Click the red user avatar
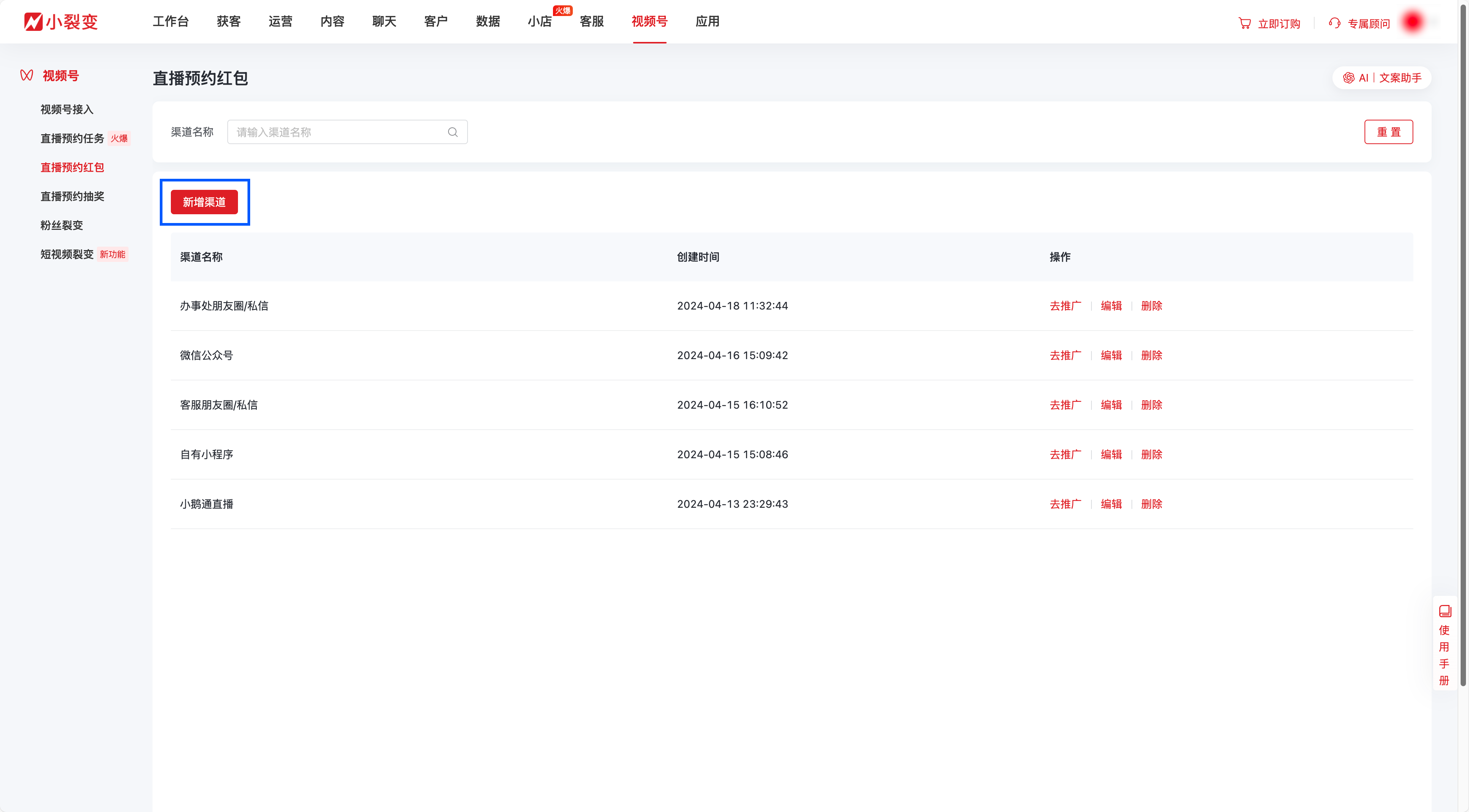The height and width of the screenshot is (812, 1469). (1413, 22)
